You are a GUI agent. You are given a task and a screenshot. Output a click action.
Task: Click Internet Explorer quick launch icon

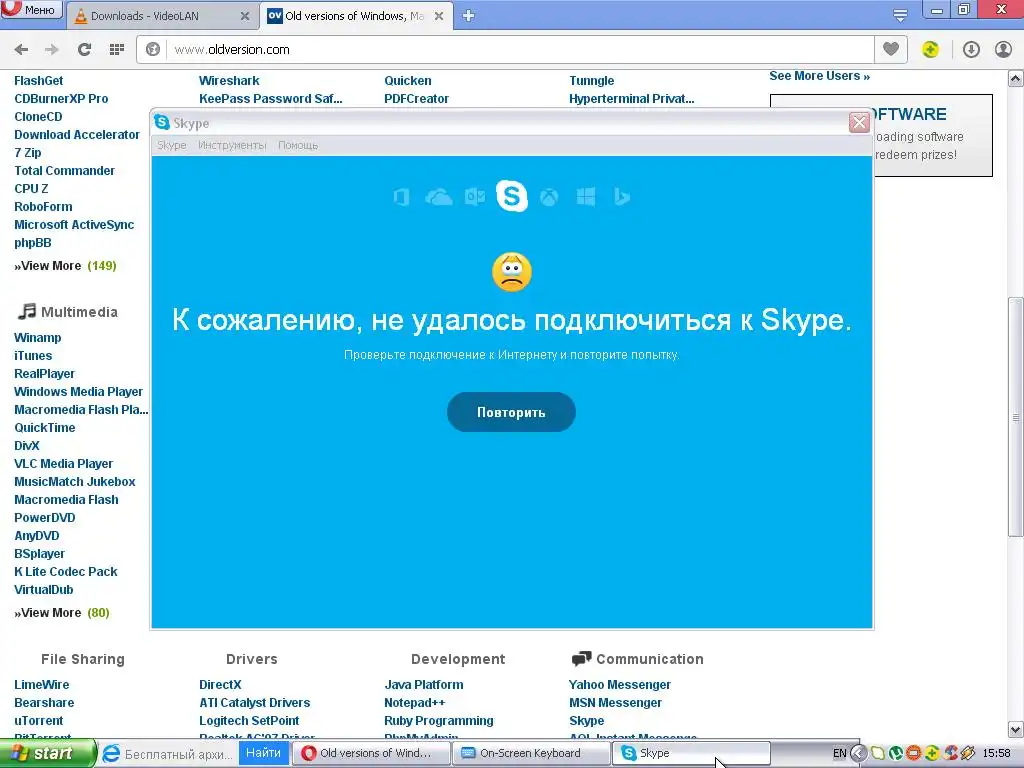click(x=112, y=754)
